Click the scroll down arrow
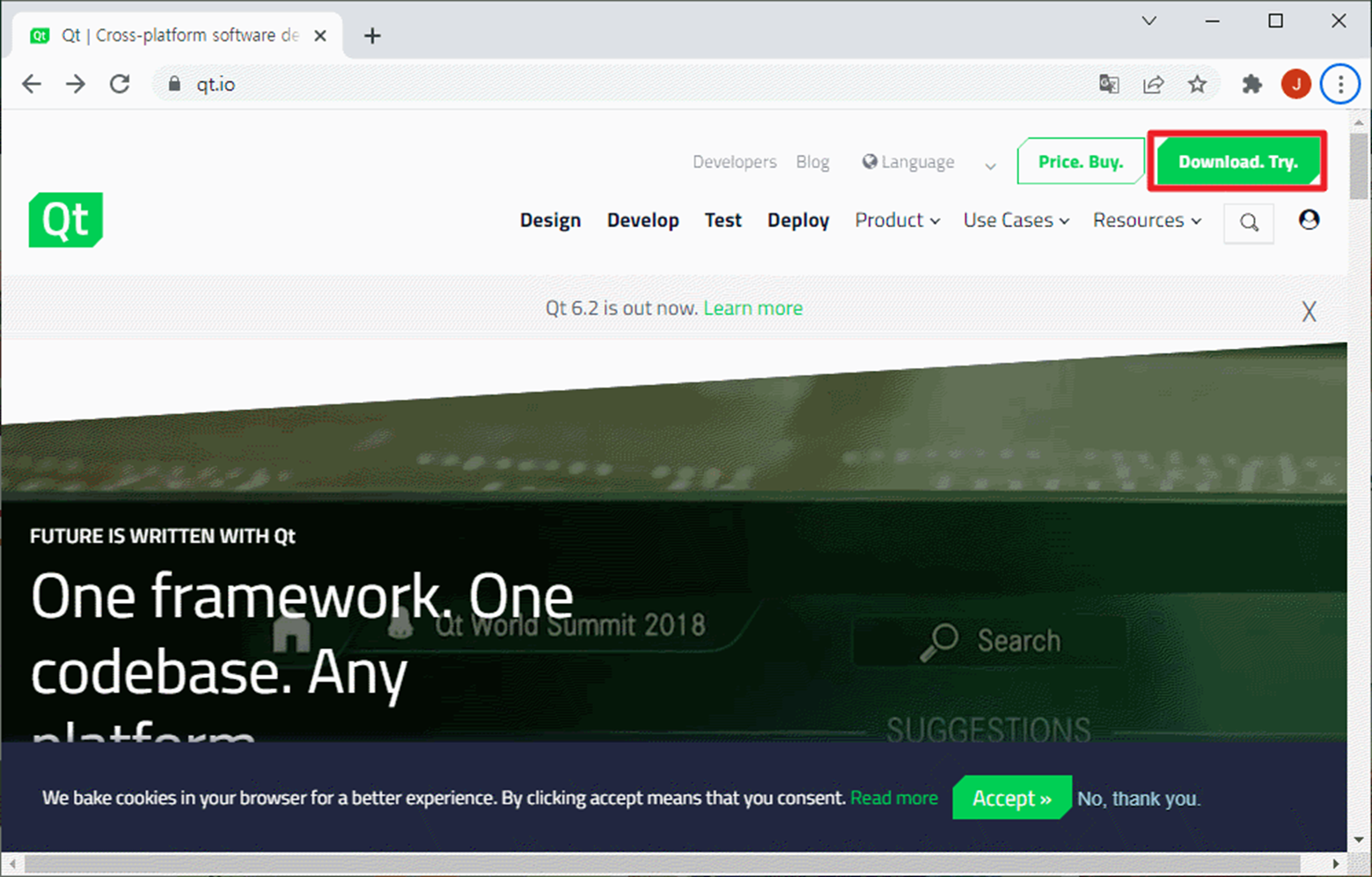The height and width of the screenshot is (877, 1372). (x=1360, y=840)
